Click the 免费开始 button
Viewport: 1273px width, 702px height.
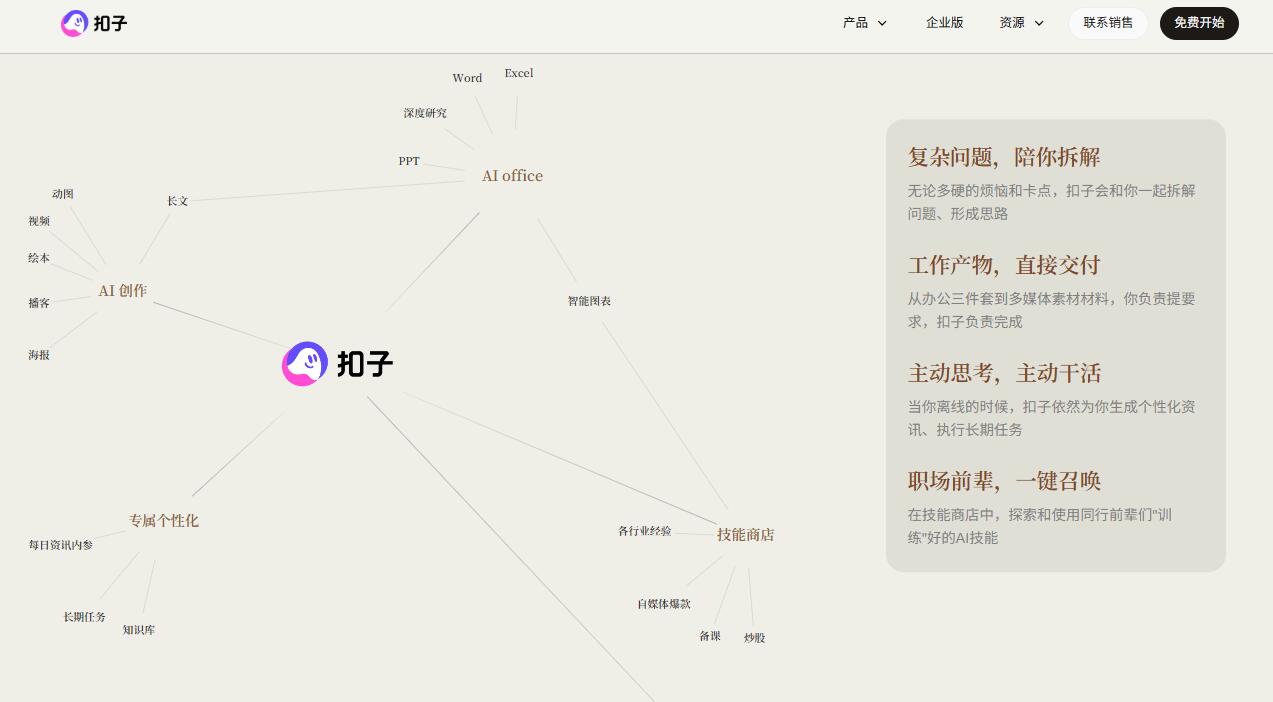[1199, 23]
